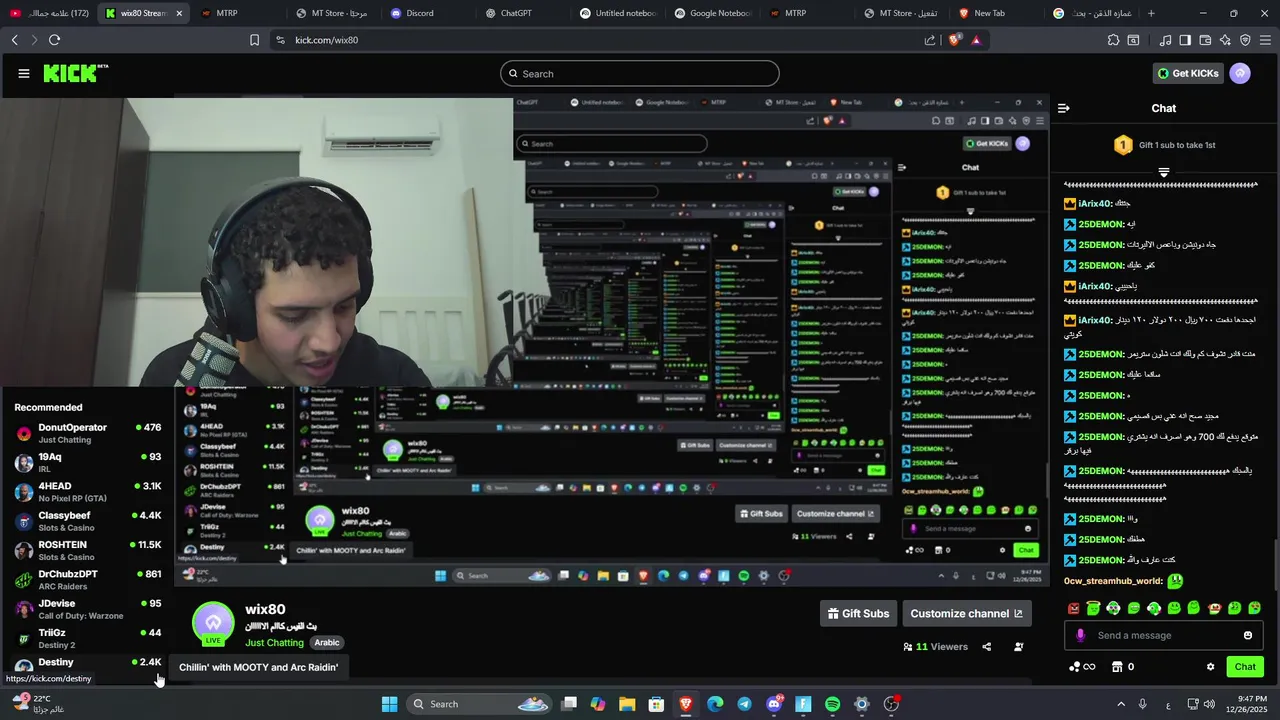Click the share page icon in address bar
Viewport: 1280px width, 720px height.
[930, 40]
